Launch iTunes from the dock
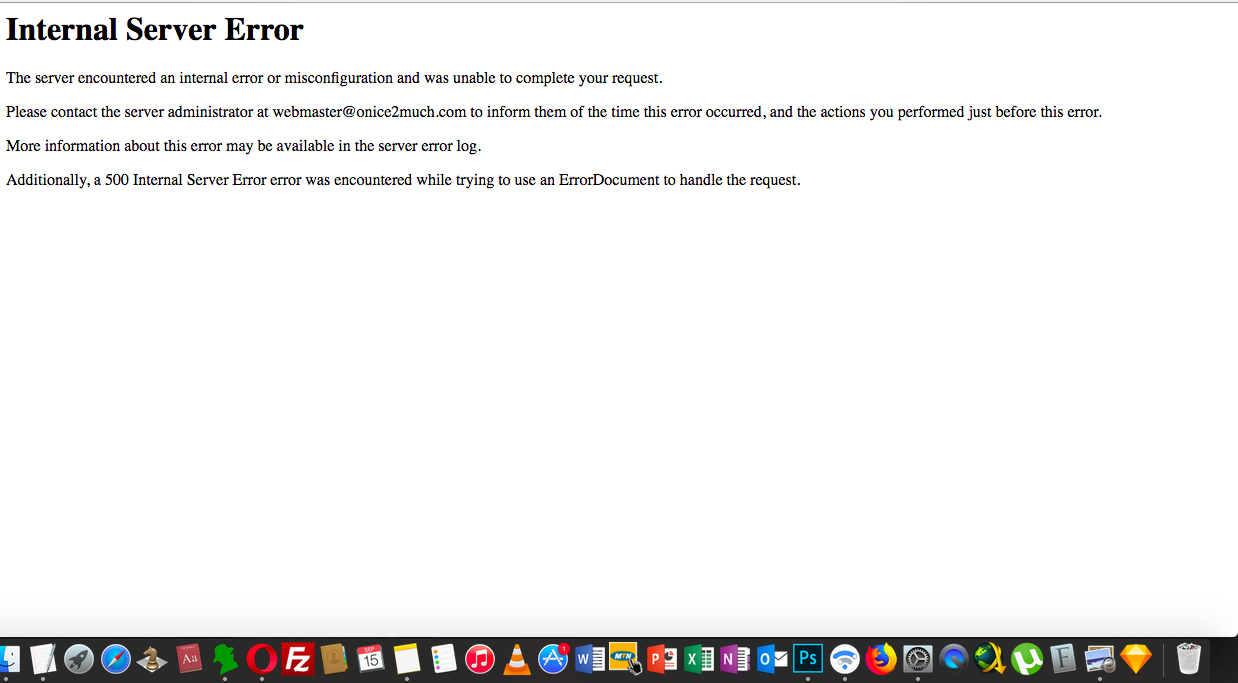This screenshot has height=683, width=1238. click(480, 659)
